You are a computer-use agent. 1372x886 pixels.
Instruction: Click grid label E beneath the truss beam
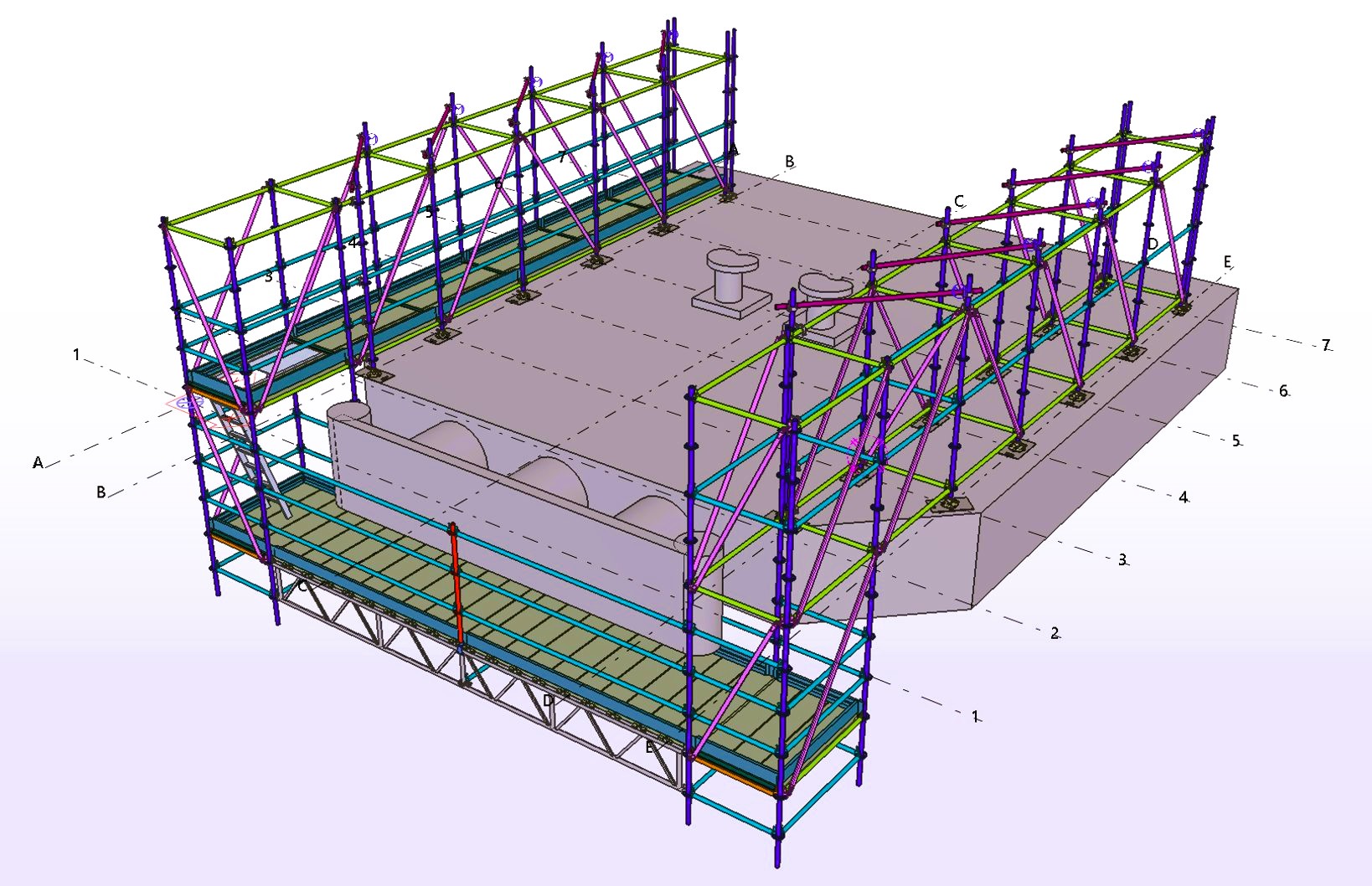coord(649,747)
